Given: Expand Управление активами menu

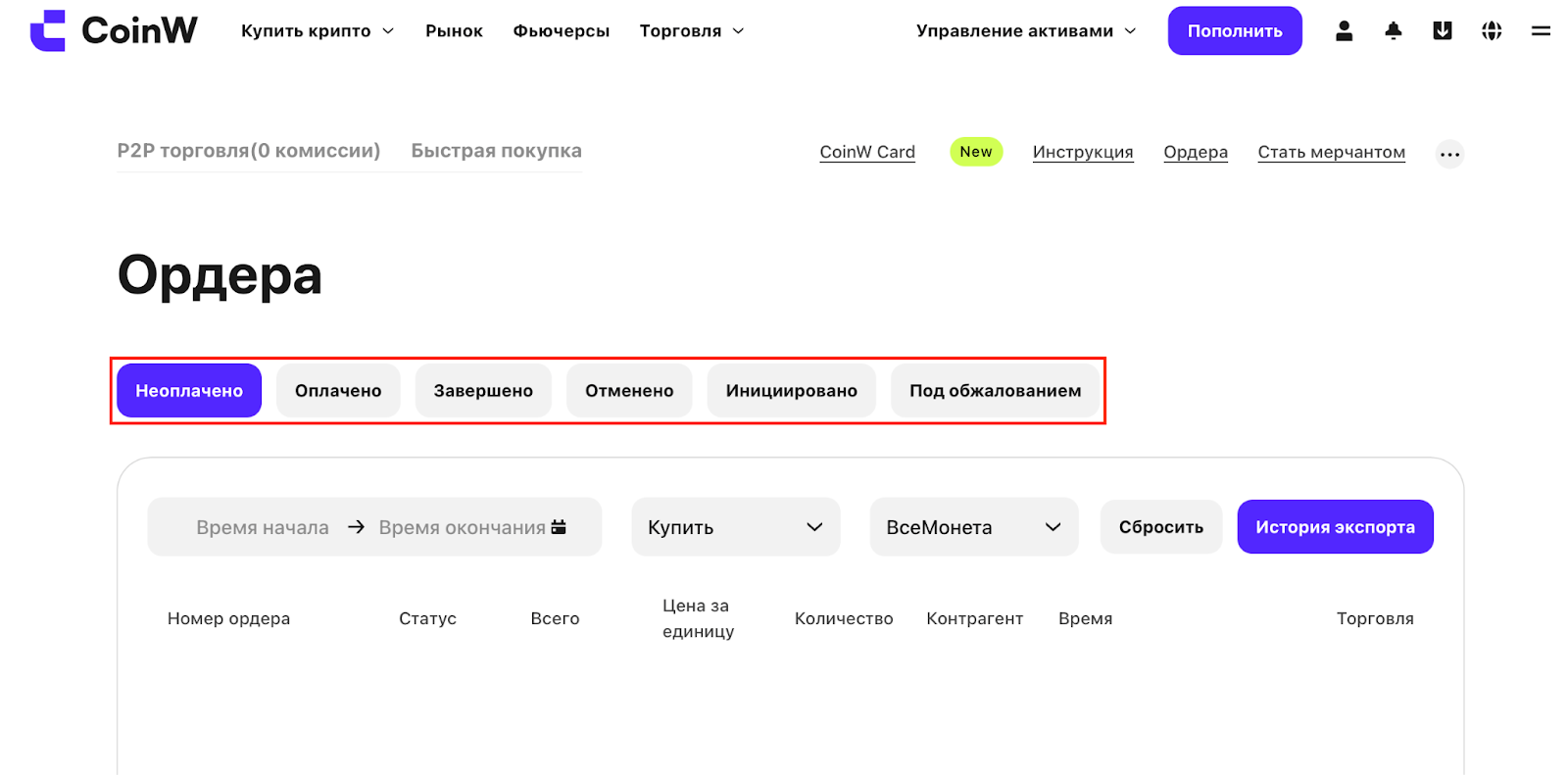Looking at the screenshot, I should tap(1026, 31).
